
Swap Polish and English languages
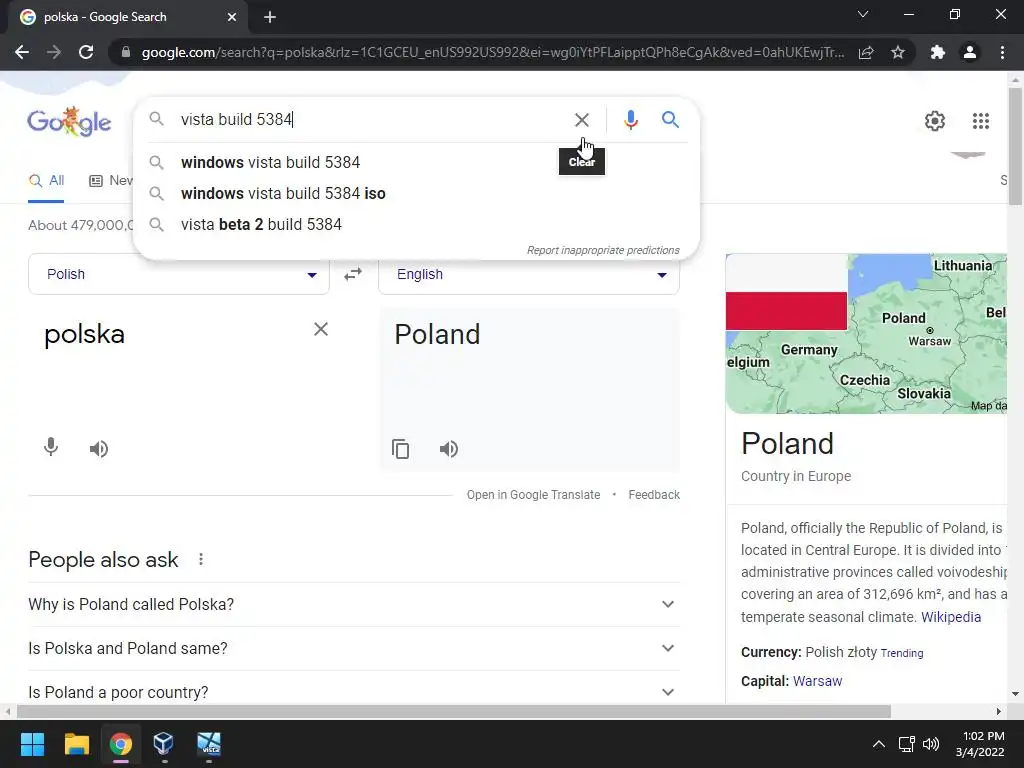coord(353,274)
